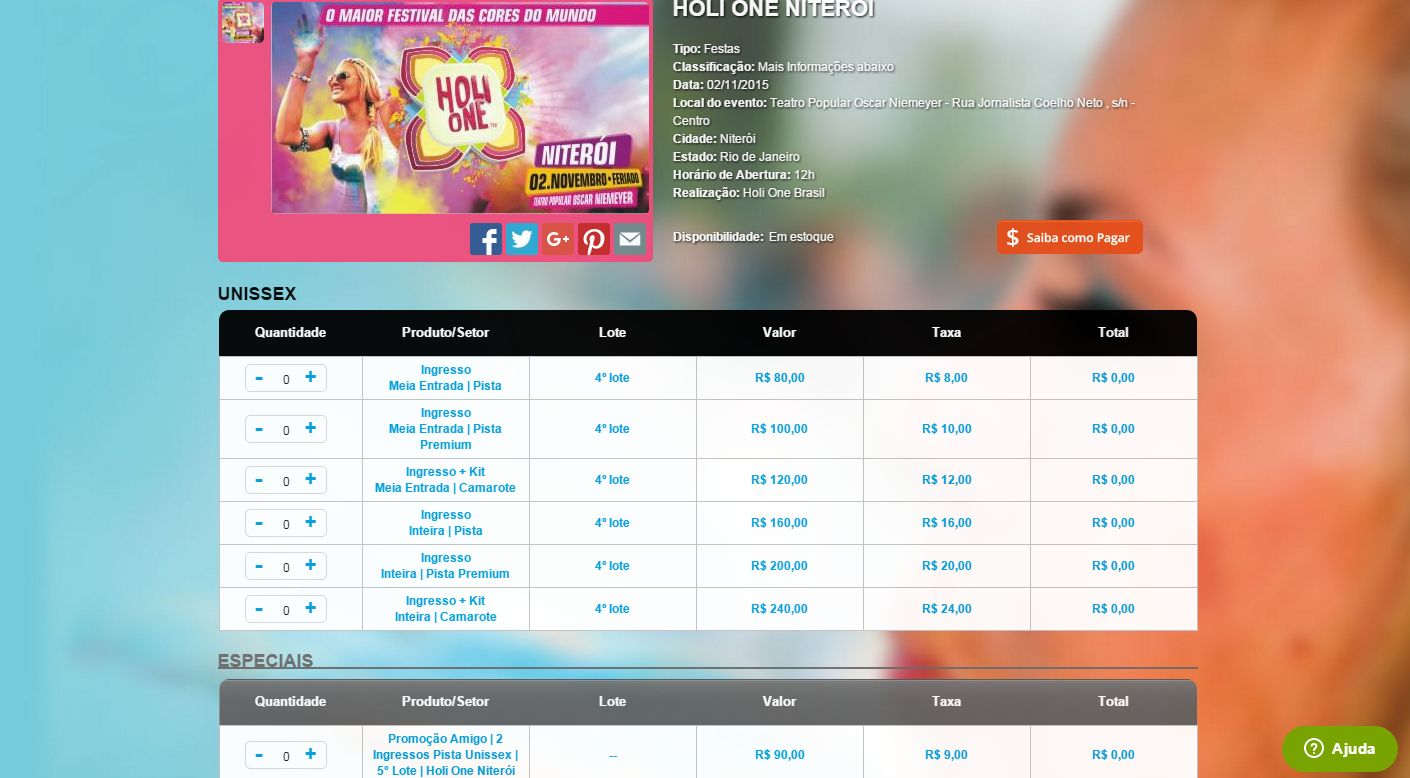The width and height of the screenshot is (1410, 778).
Task: Open the Holi One Niterói banner image
Action: coord(460,107)
